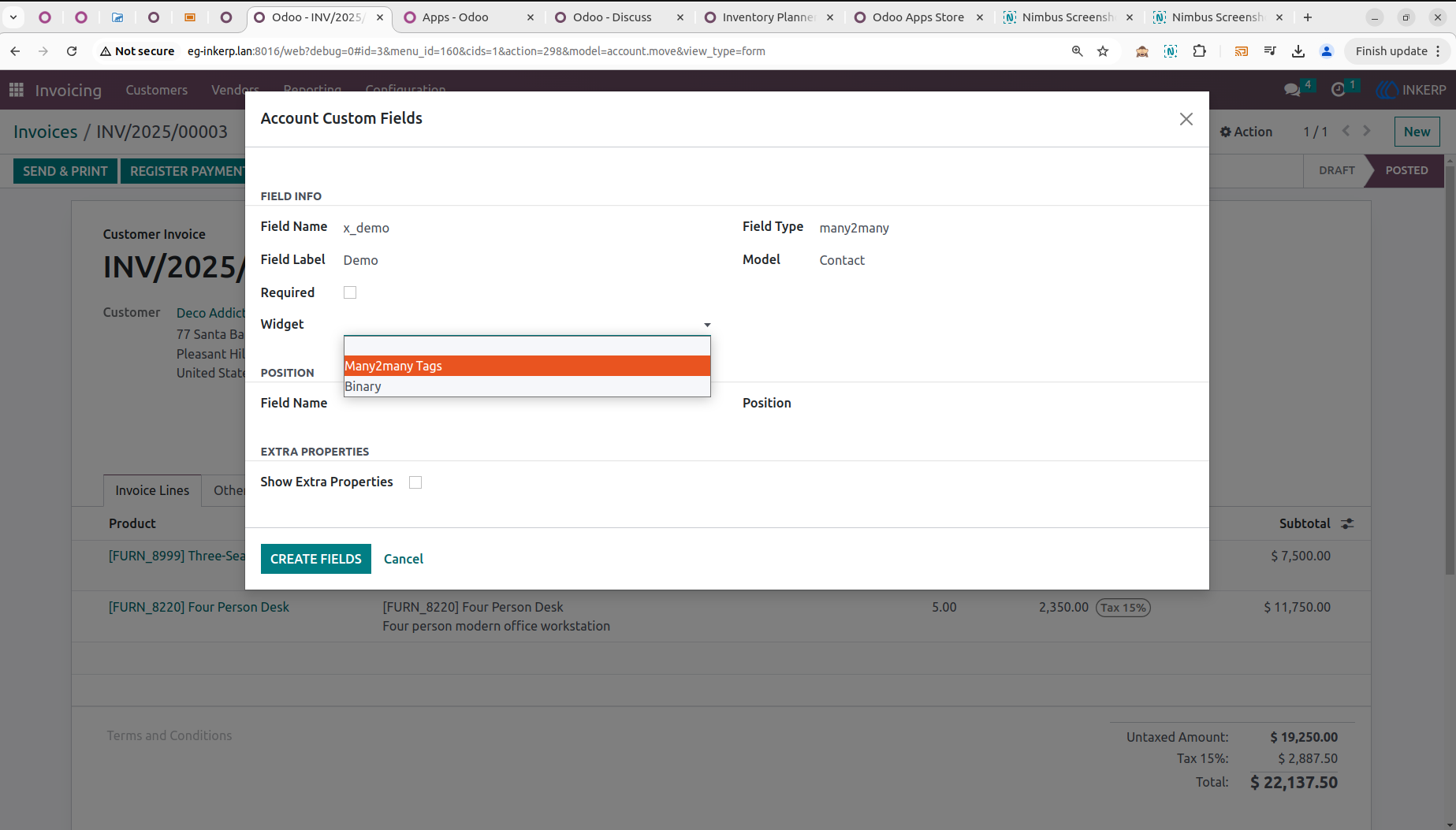This screenshot has width=1456, height=830.
Task: Bookmark this page with the star
Action: (1103, 51)
